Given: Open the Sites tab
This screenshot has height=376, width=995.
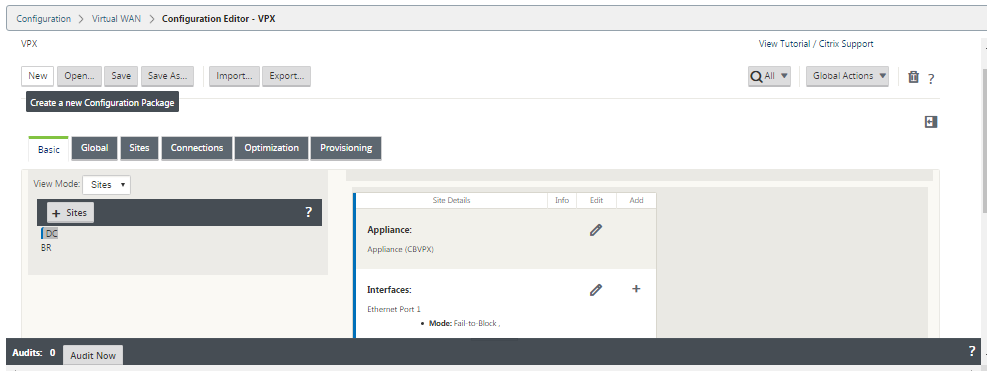Looking at the screenshot, I should [x=140, y=148].
